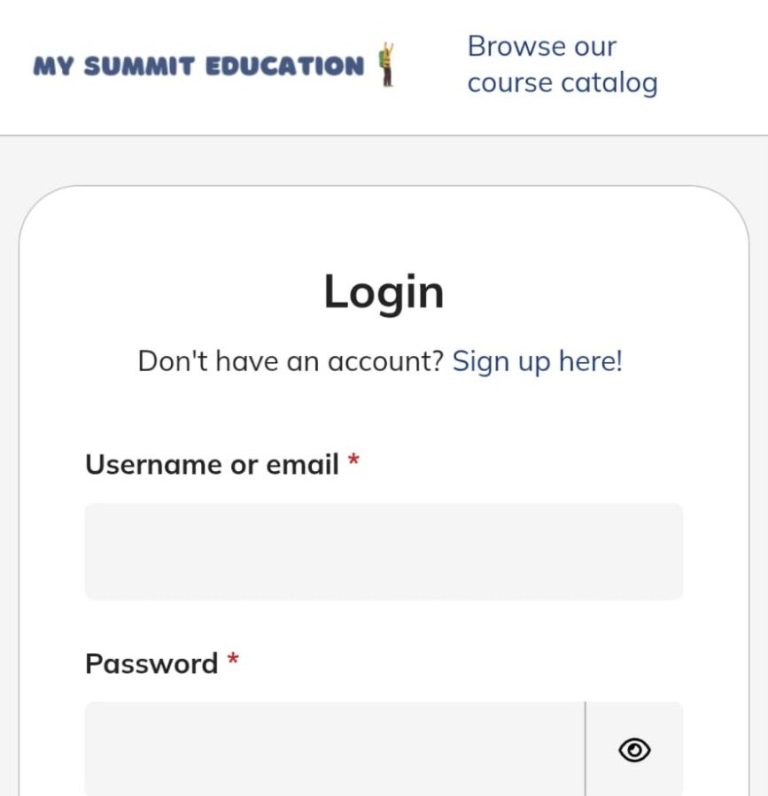Click the Username or email label

coord(212,465)
